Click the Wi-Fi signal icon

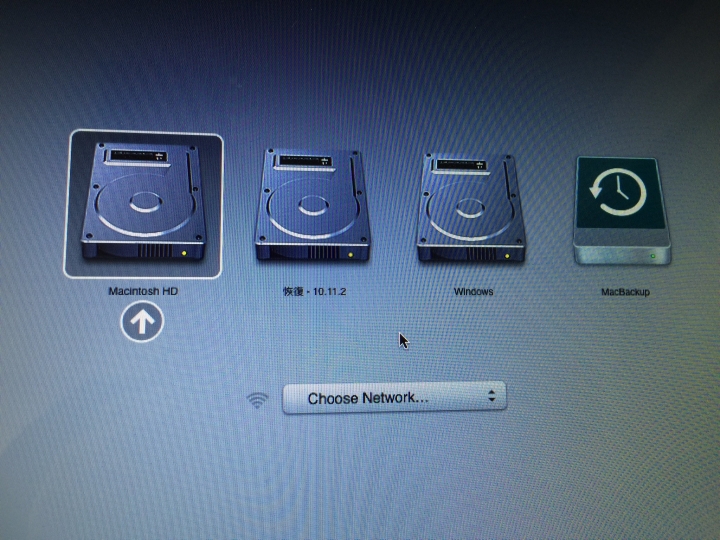pyautogui.click(x=258, y=400)
